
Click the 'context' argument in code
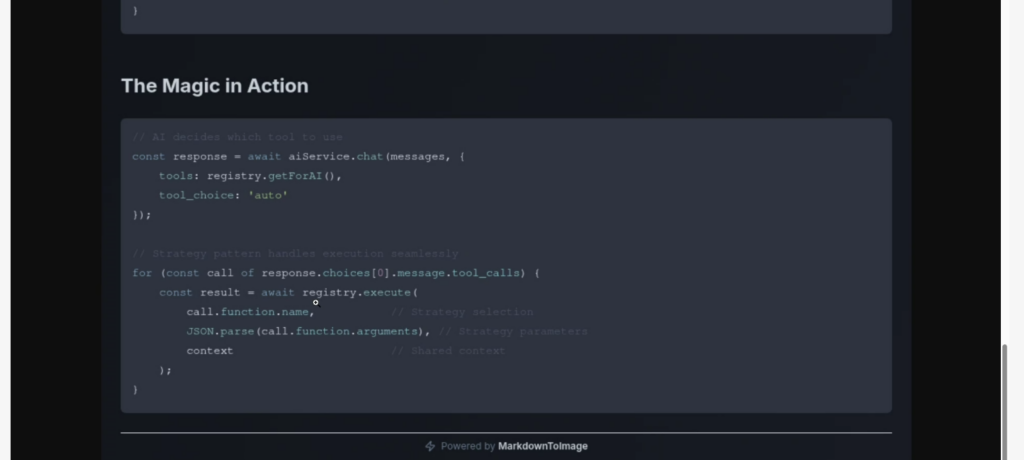(209, 351)
